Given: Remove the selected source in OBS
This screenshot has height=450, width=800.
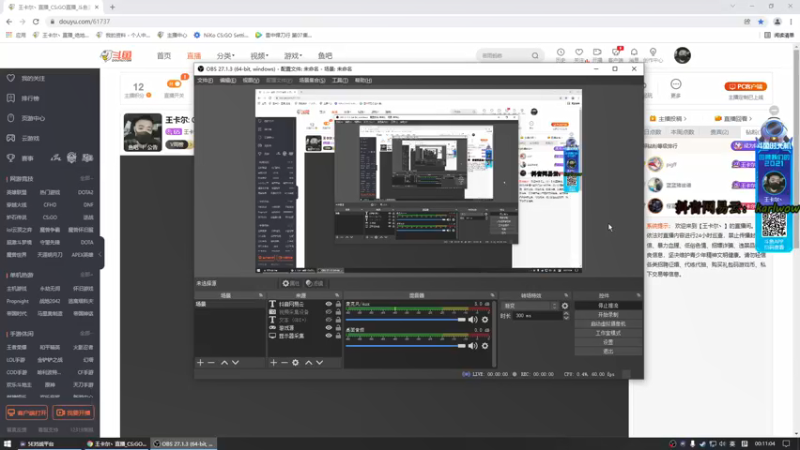Looking at the screenshot, I should pyautogui.click(x=284, y=362).
